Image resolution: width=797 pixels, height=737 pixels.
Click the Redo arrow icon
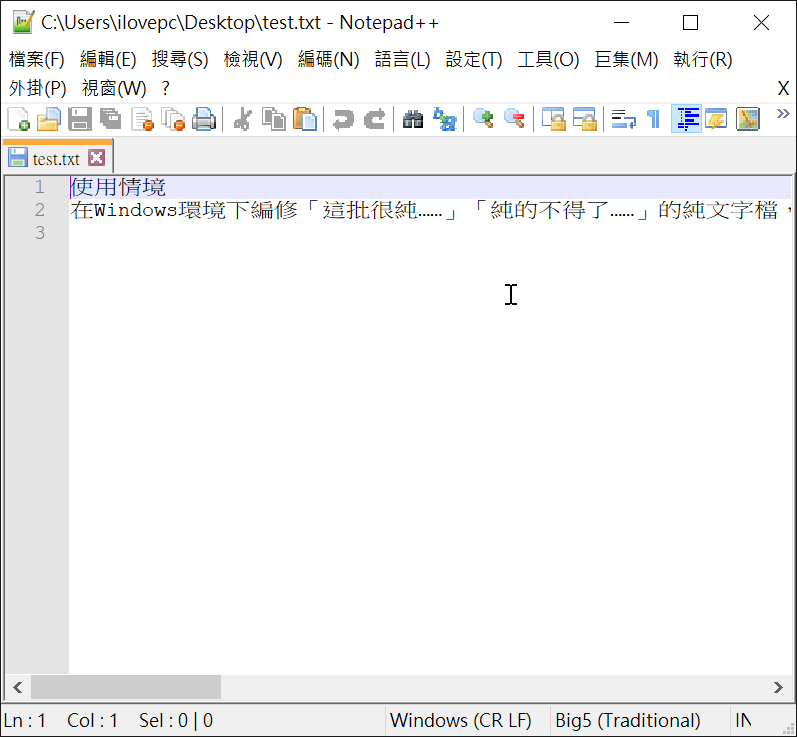point(375,119)
